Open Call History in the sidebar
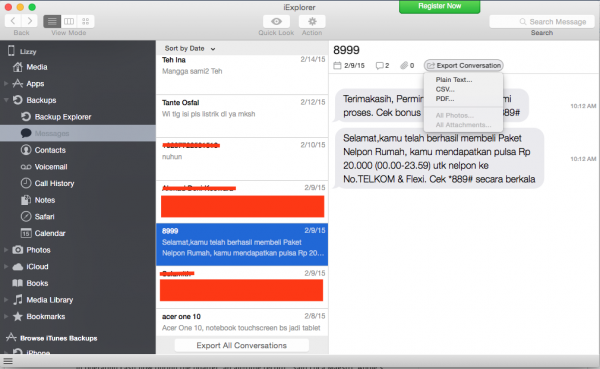This screenshot has height=369, width=600. click(54, 183)
